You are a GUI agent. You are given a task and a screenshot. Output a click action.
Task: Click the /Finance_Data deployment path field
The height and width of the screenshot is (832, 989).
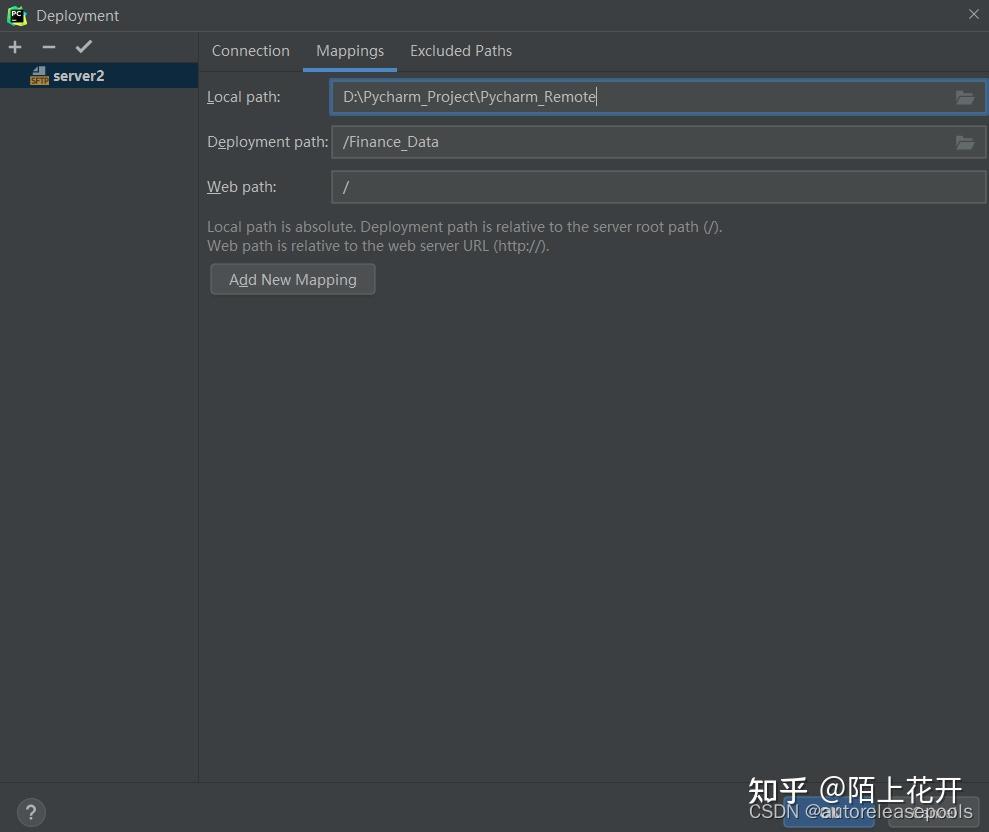[x=600, y=142]
